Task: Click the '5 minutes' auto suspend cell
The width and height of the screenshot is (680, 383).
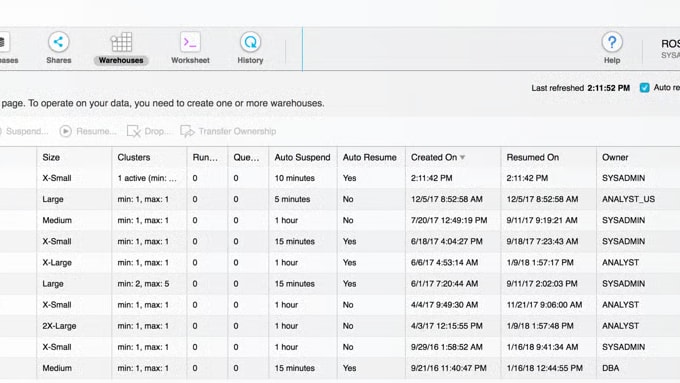Action: pyautogui.click(x=292, y=200)
